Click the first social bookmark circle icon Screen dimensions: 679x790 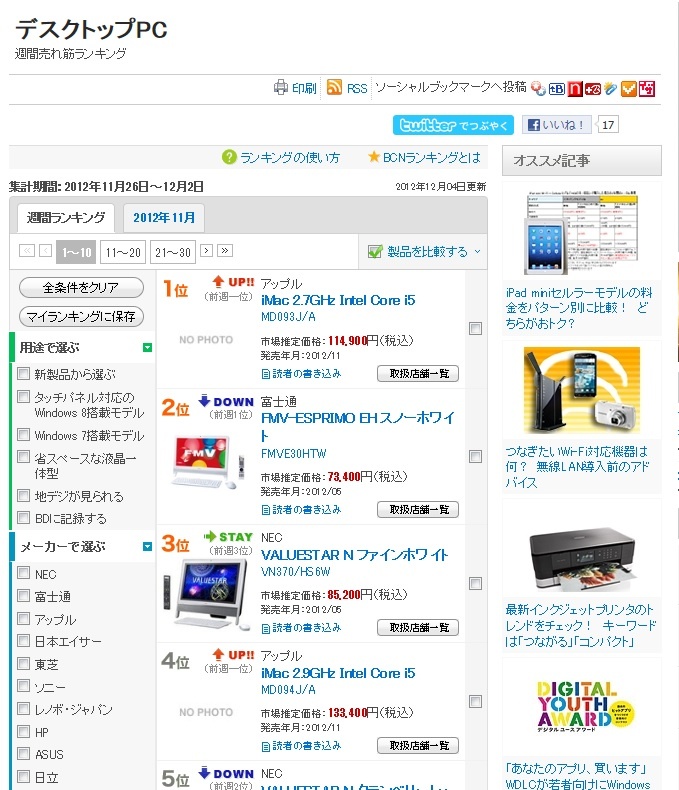click(538, 89)
